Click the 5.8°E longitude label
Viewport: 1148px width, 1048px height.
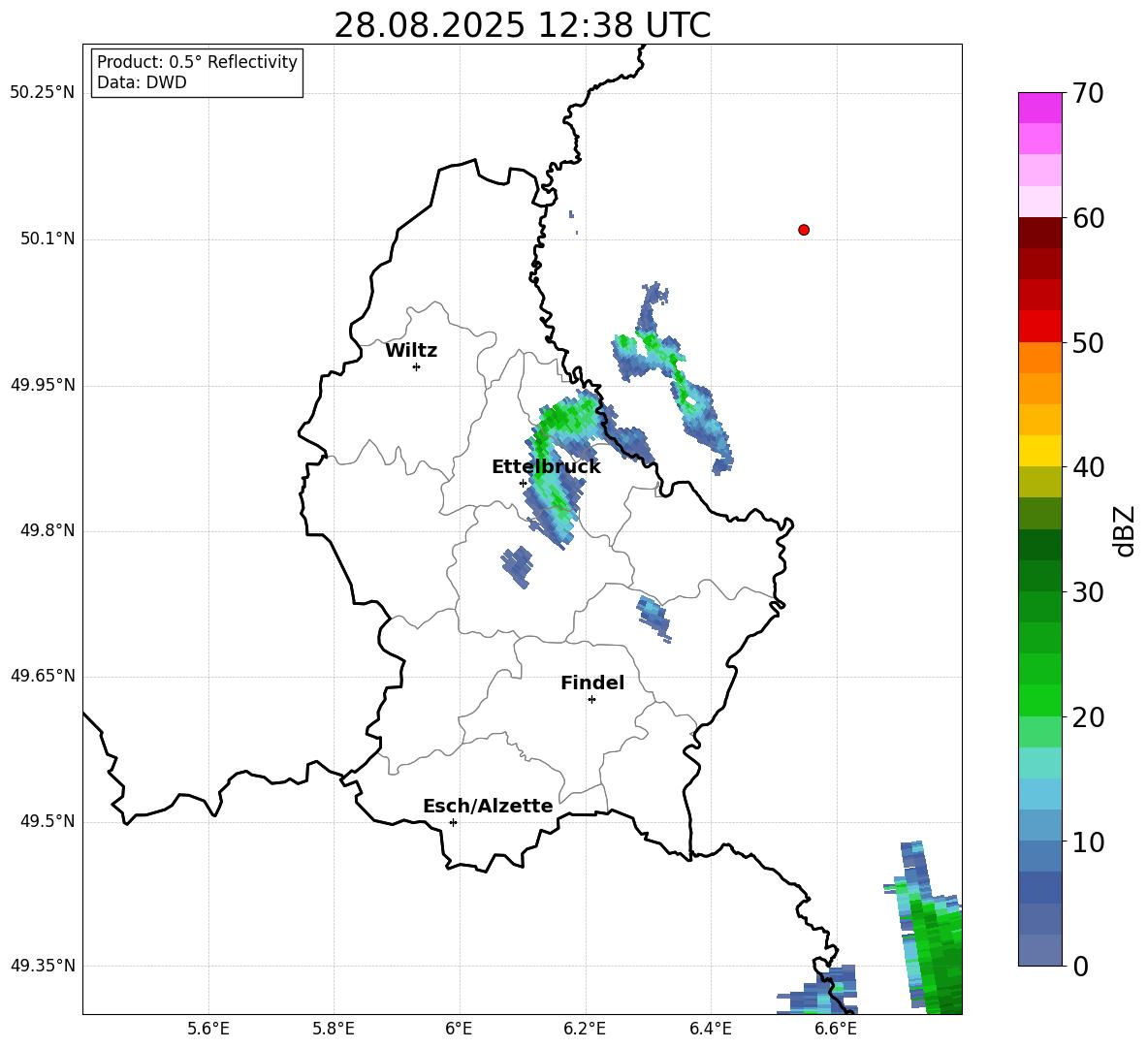point(334,1029)
